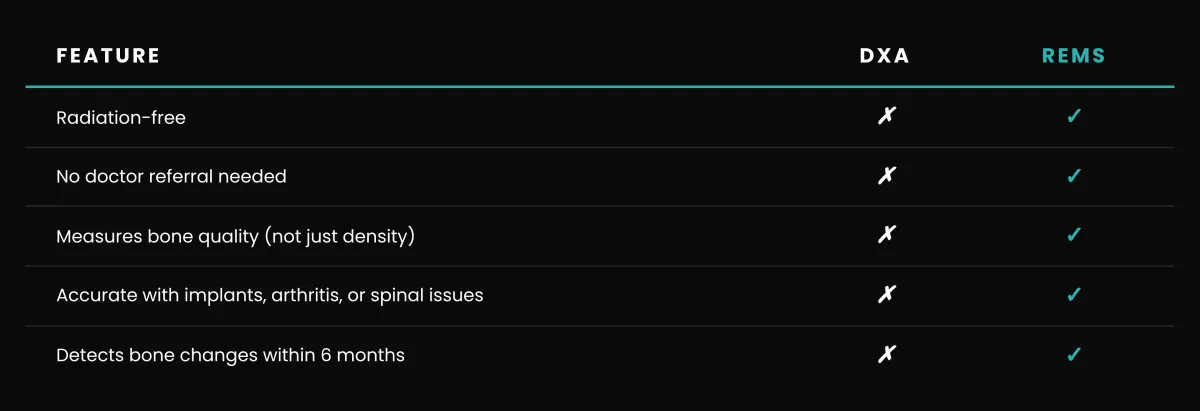Click the REMS checkmark for Radiation-free
Viewport: 1200px width, 411px height.
(1074, 117)
